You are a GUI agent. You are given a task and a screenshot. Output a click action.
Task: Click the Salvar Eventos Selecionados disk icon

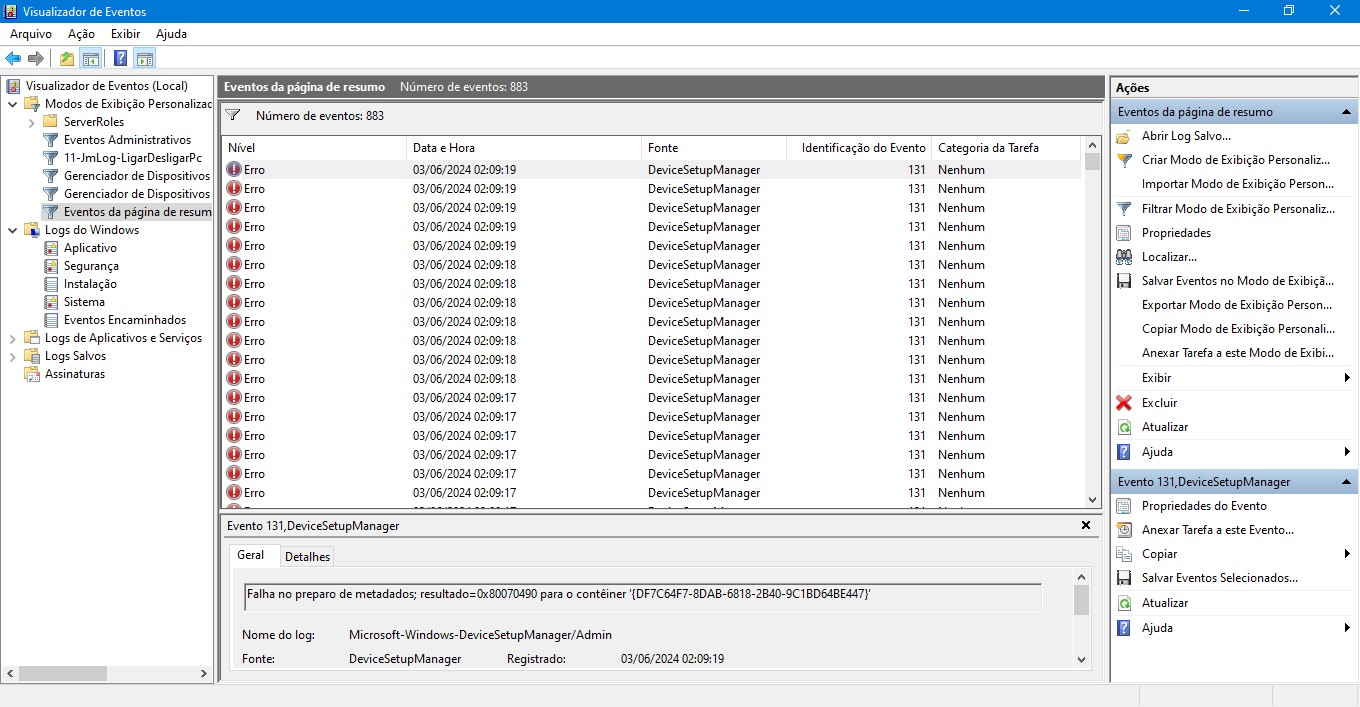(1124, 578)
